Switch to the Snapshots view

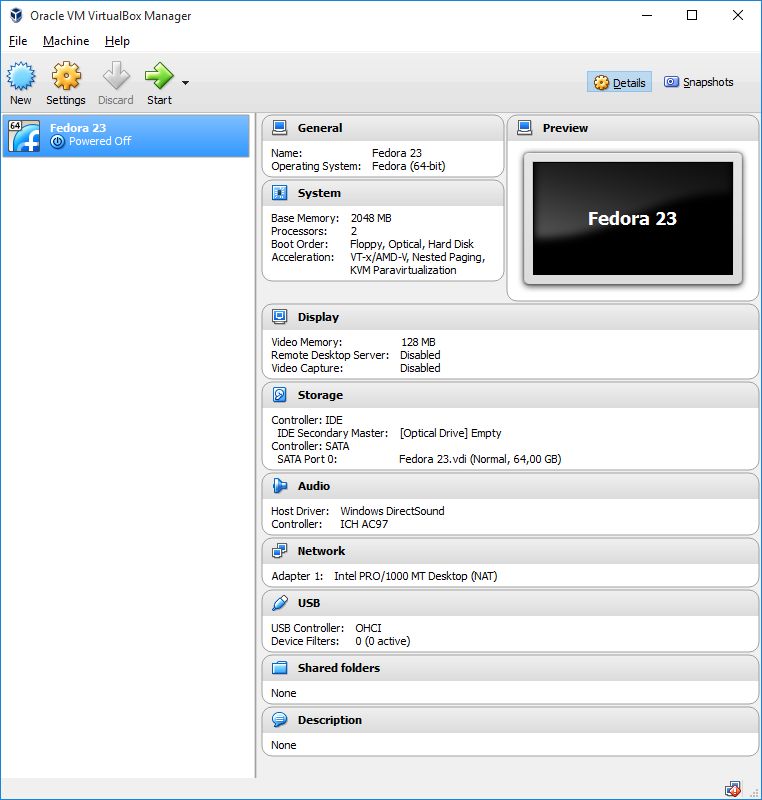698,82
